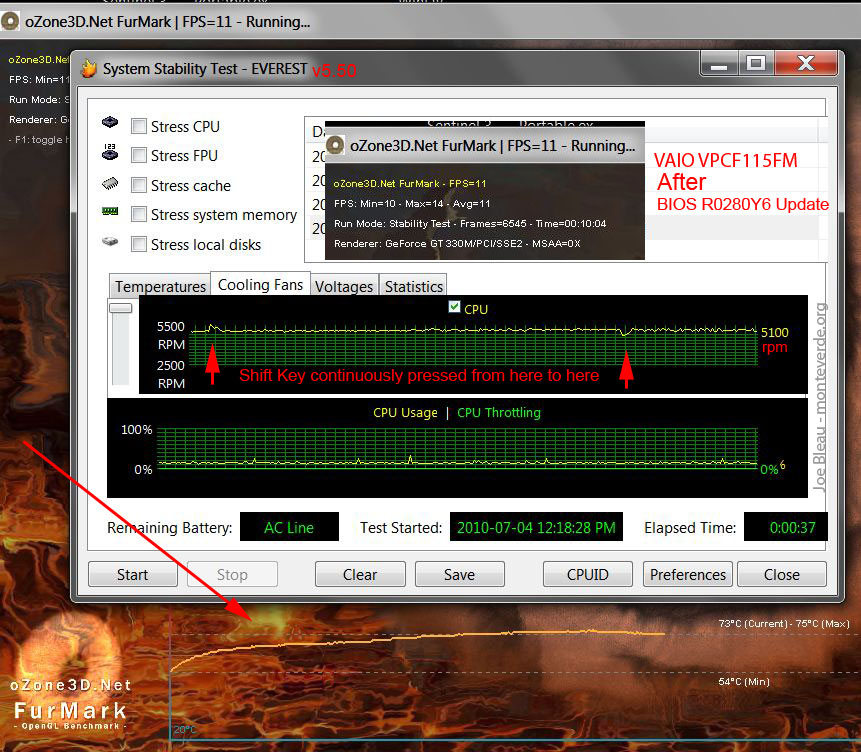The width and height of the screenshot is (861, 752).
Task: Open the Statistics tab
Action: coord(413,286)
